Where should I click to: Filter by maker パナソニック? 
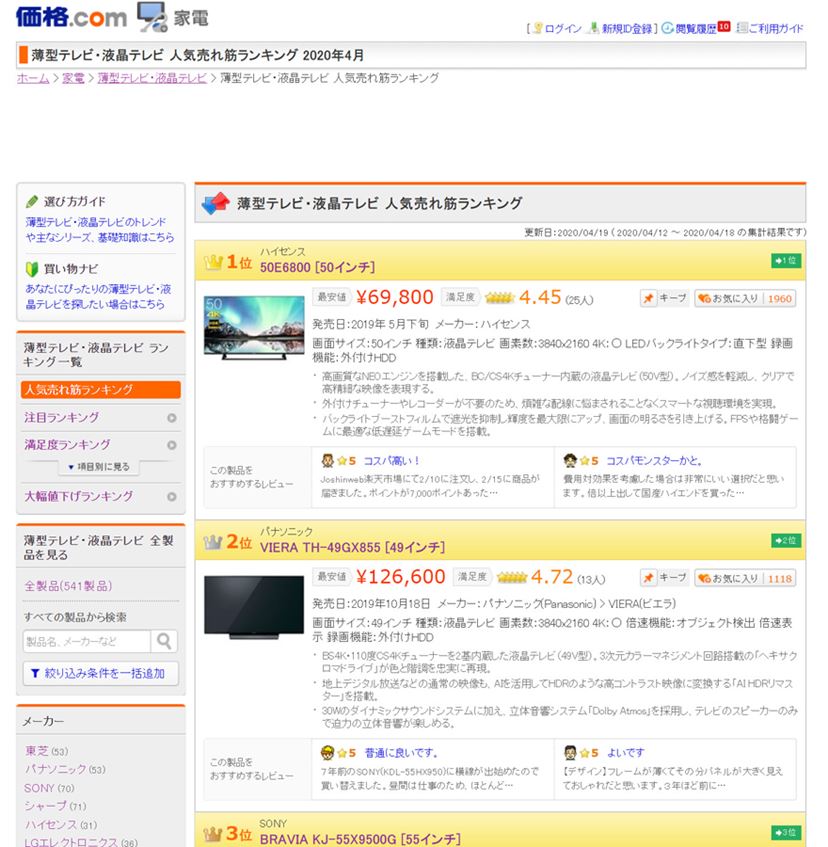point(55,769)
